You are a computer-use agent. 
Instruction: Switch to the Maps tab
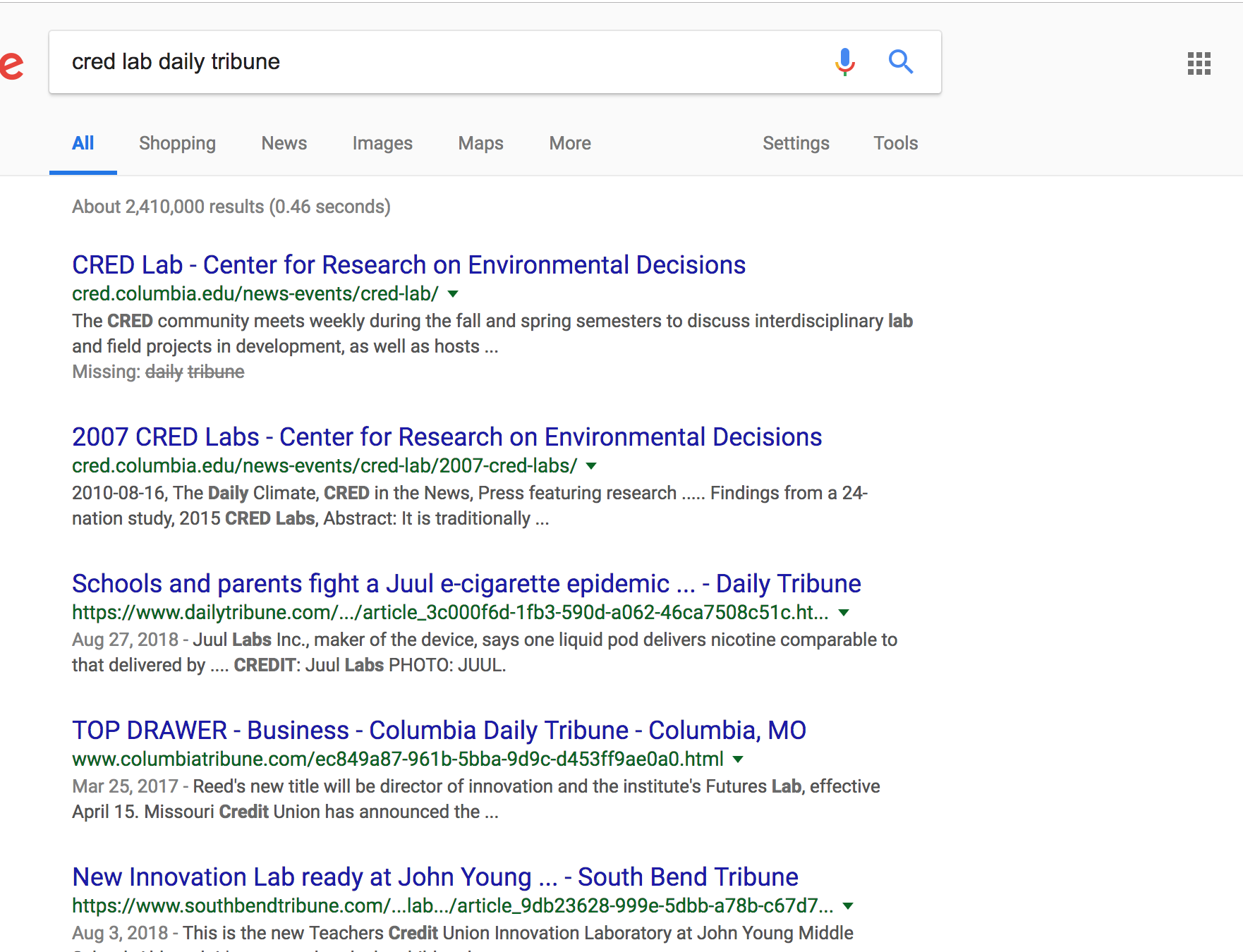[481, 143]
